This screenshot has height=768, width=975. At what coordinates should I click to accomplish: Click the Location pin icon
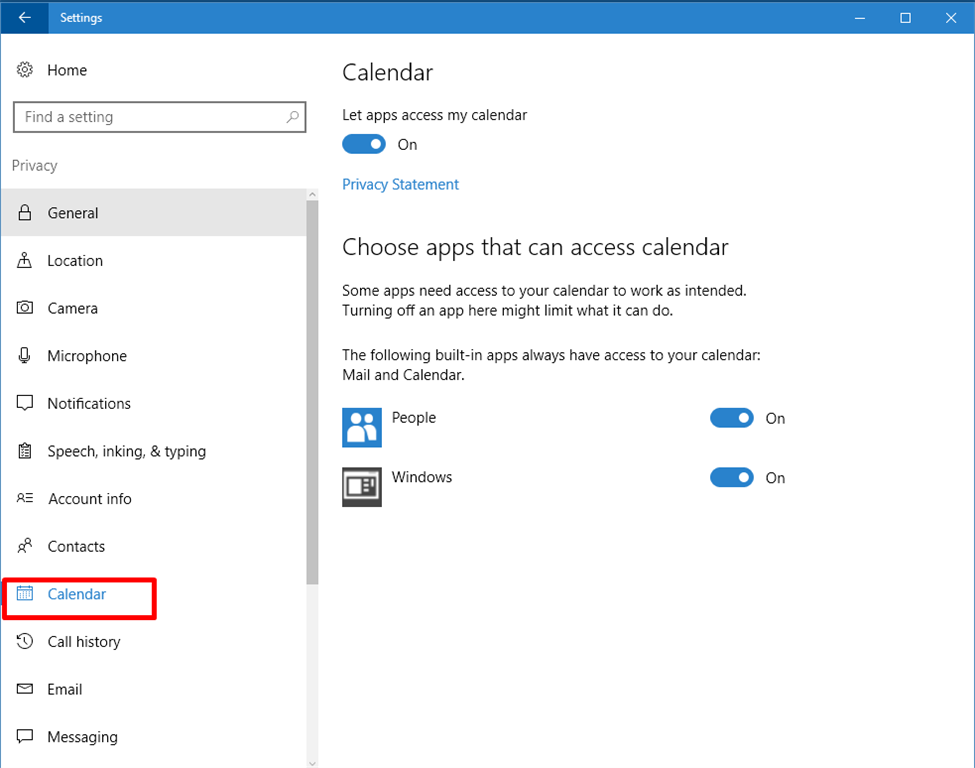pyautogui.click(x=25, y=261)
